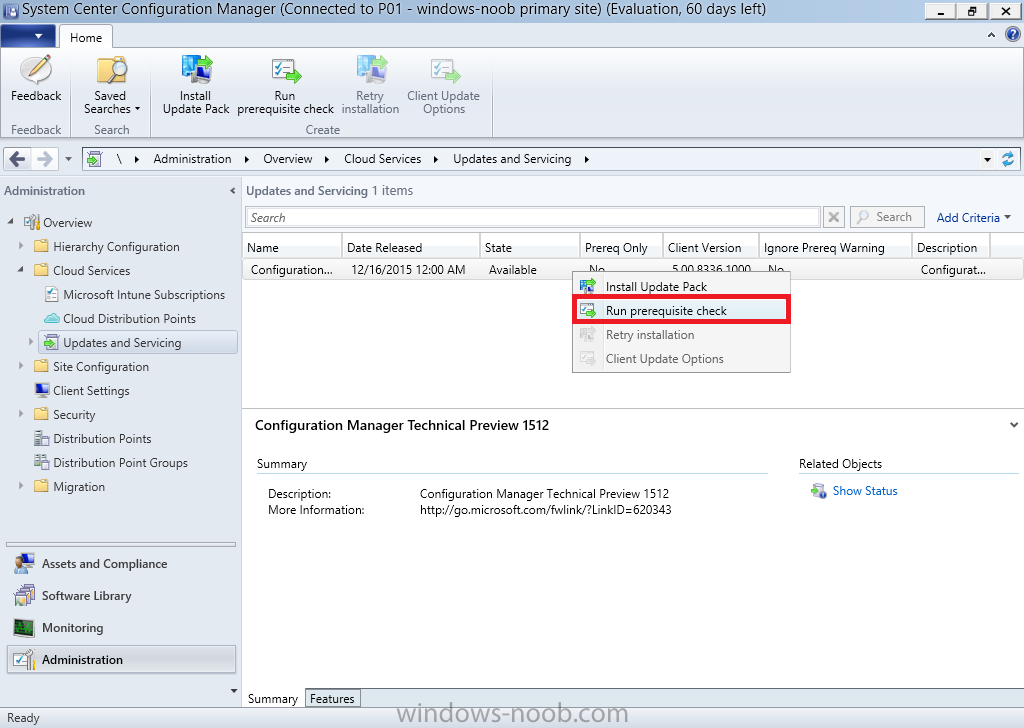
Task: Click Run prerequisite check ribbon button
Action: click(285, 85)
